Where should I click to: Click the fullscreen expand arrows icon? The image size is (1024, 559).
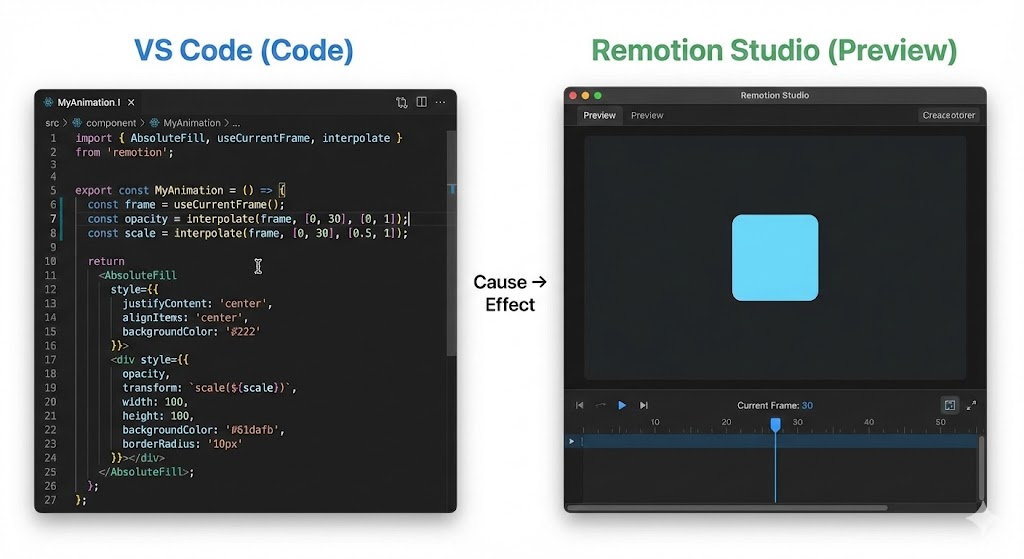(971, 405)
